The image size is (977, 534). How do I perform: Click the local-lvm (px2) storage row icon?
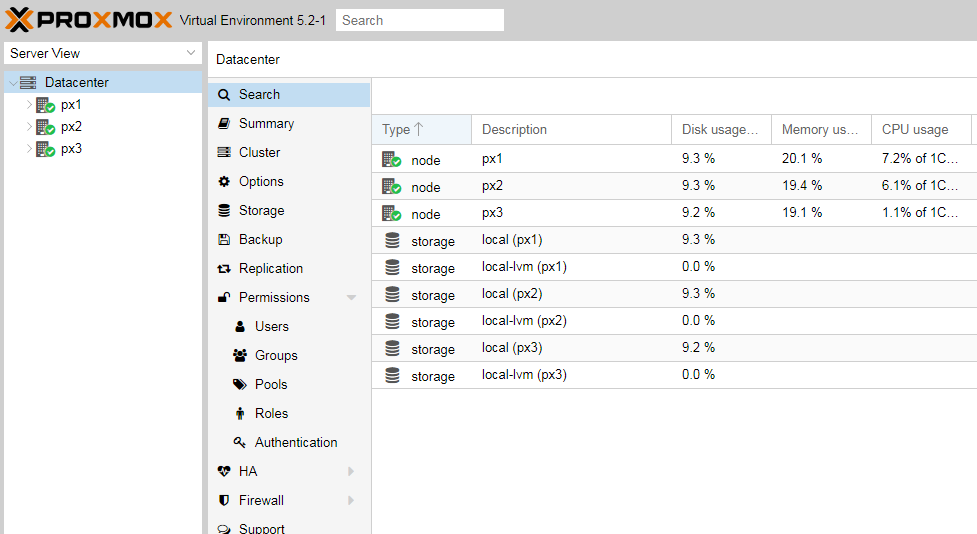(392, 321)
